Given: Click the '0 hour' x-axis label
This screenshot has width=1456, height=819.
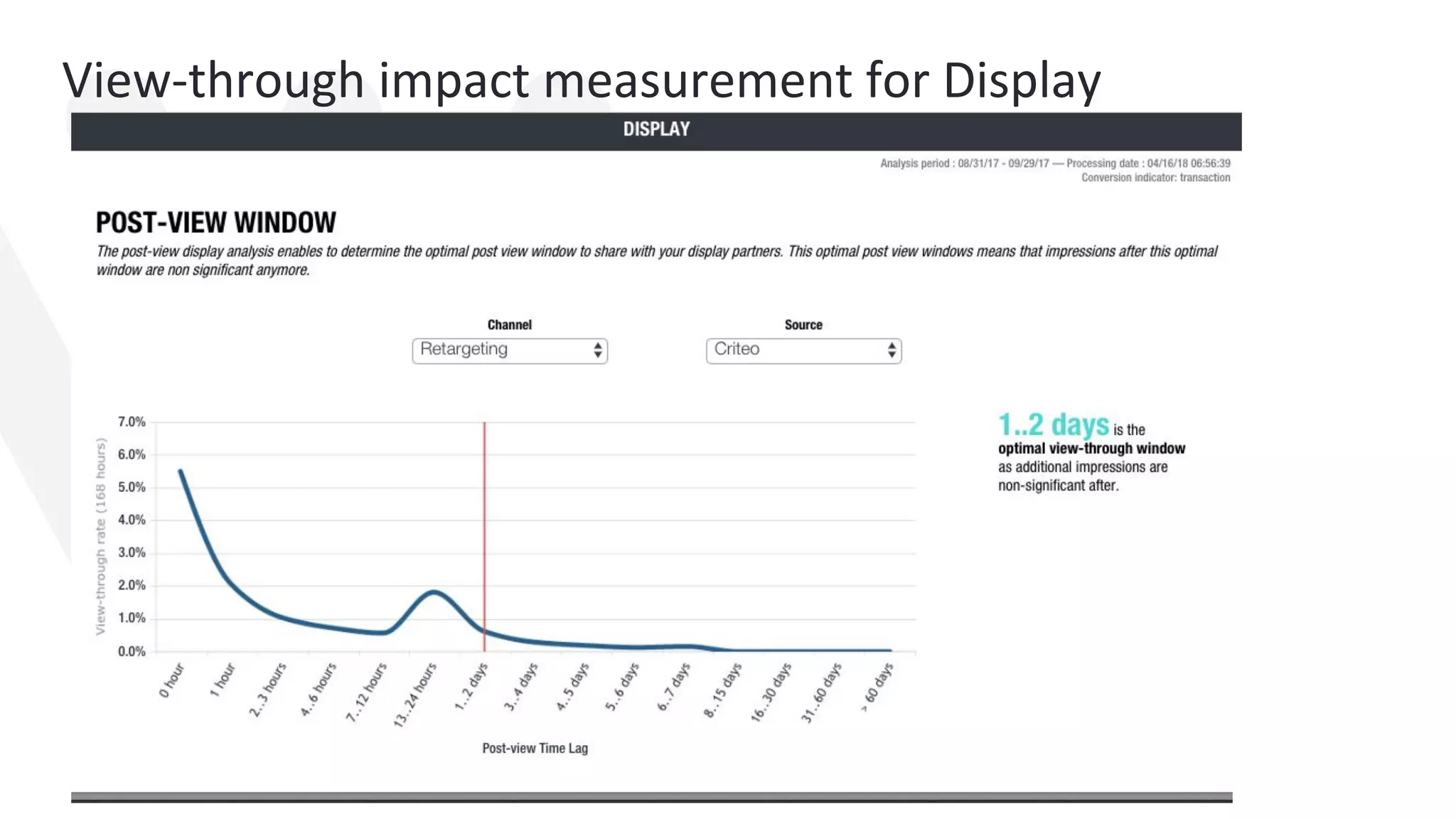Looking at the screenshot, I should [x=171, y=680].
